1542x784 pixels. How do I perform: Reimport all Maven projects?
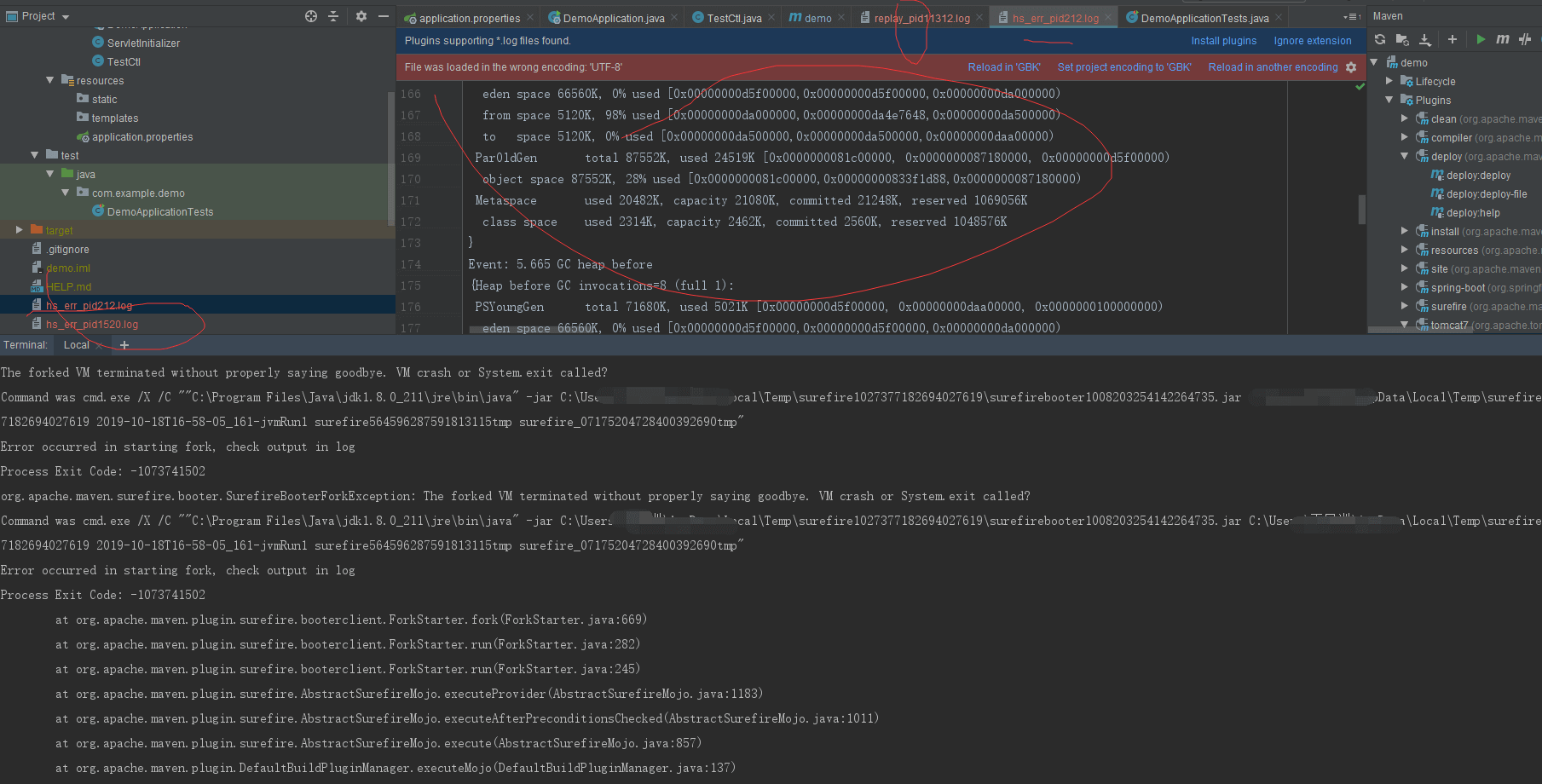pos(1380,39)
